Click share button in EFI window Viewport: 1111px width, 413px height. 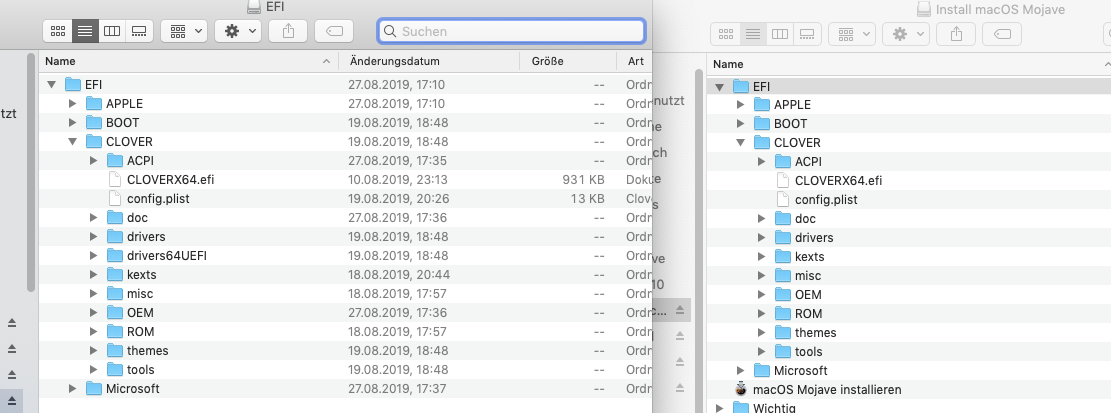tap(288, 31)
